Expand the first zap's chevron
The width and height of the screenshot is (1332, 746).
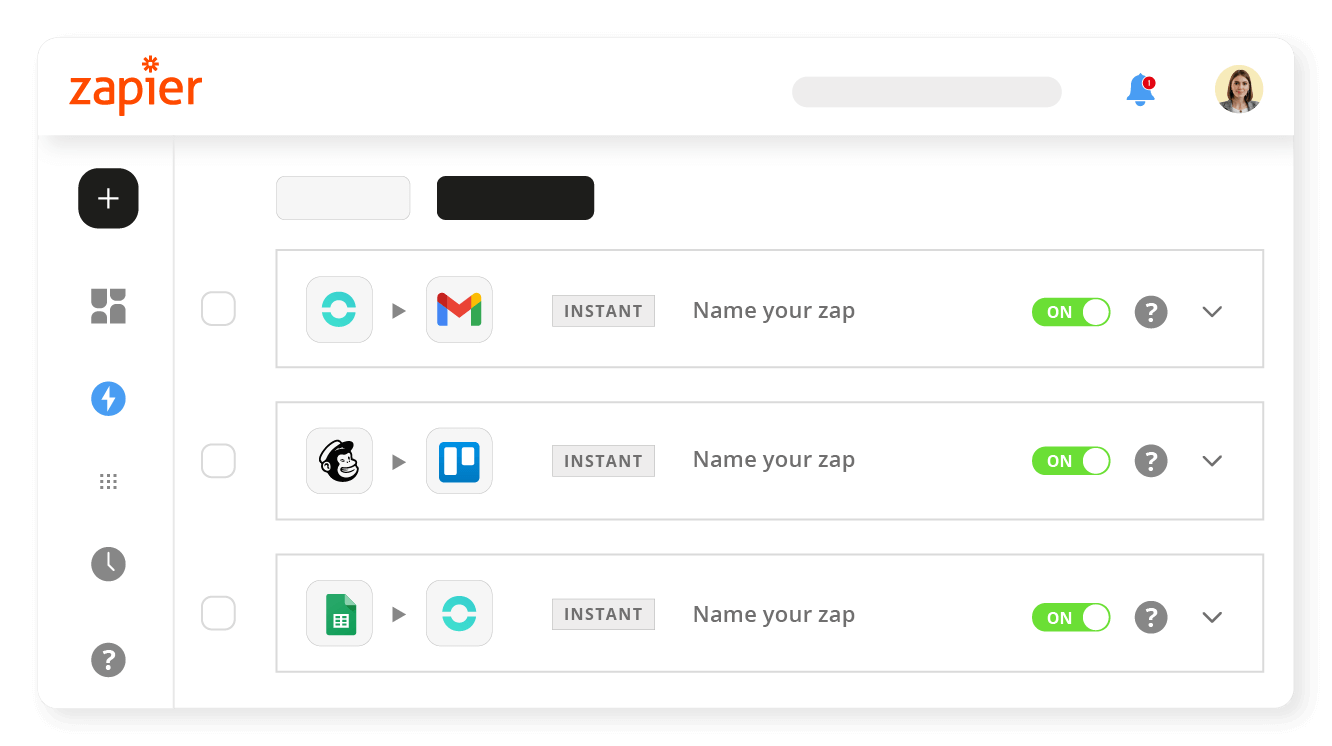(1212, 311)
